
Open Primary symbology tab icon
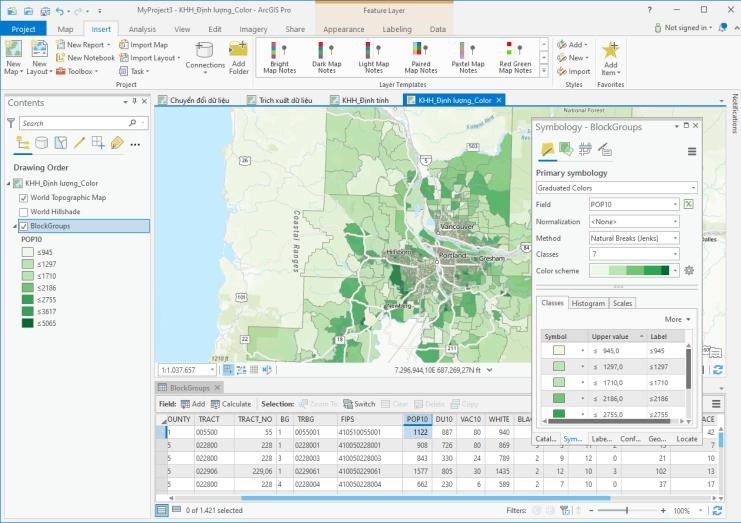(x=548, y=150)
